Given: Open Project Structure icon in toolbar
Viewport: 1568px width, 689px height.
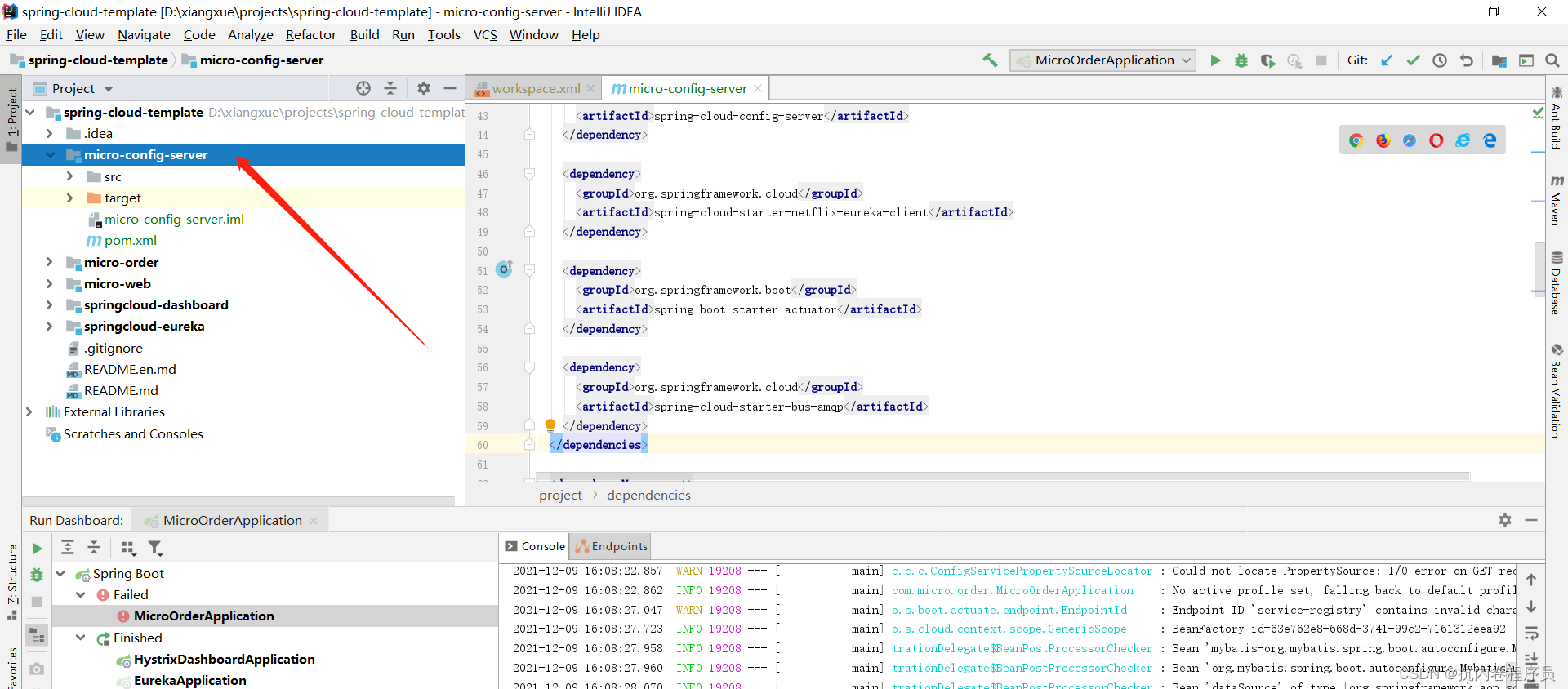Looking at the screenshot, I should 1499,60.
